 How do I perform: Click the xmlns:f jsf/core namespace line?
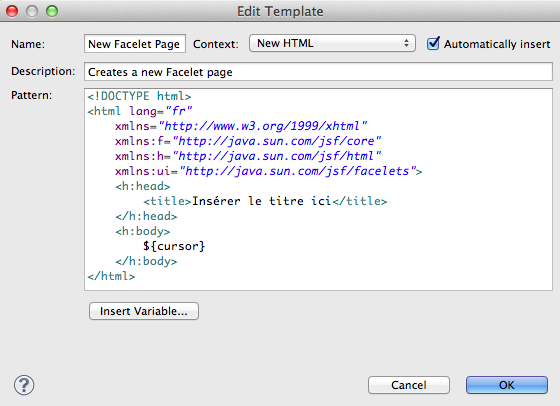(248, 141)
